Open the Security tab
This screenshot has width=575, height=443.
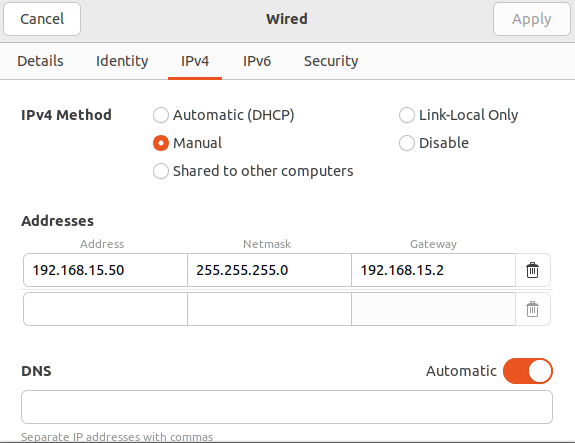331,61
